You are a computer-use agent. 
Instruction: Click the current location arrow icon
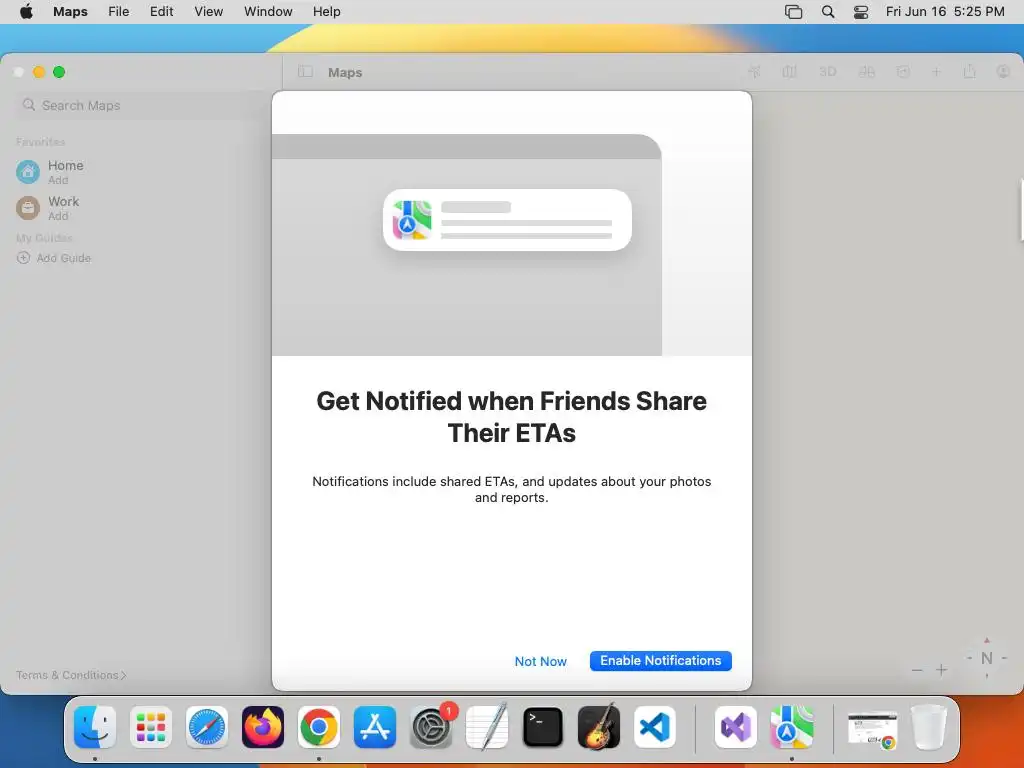(754, 72)
